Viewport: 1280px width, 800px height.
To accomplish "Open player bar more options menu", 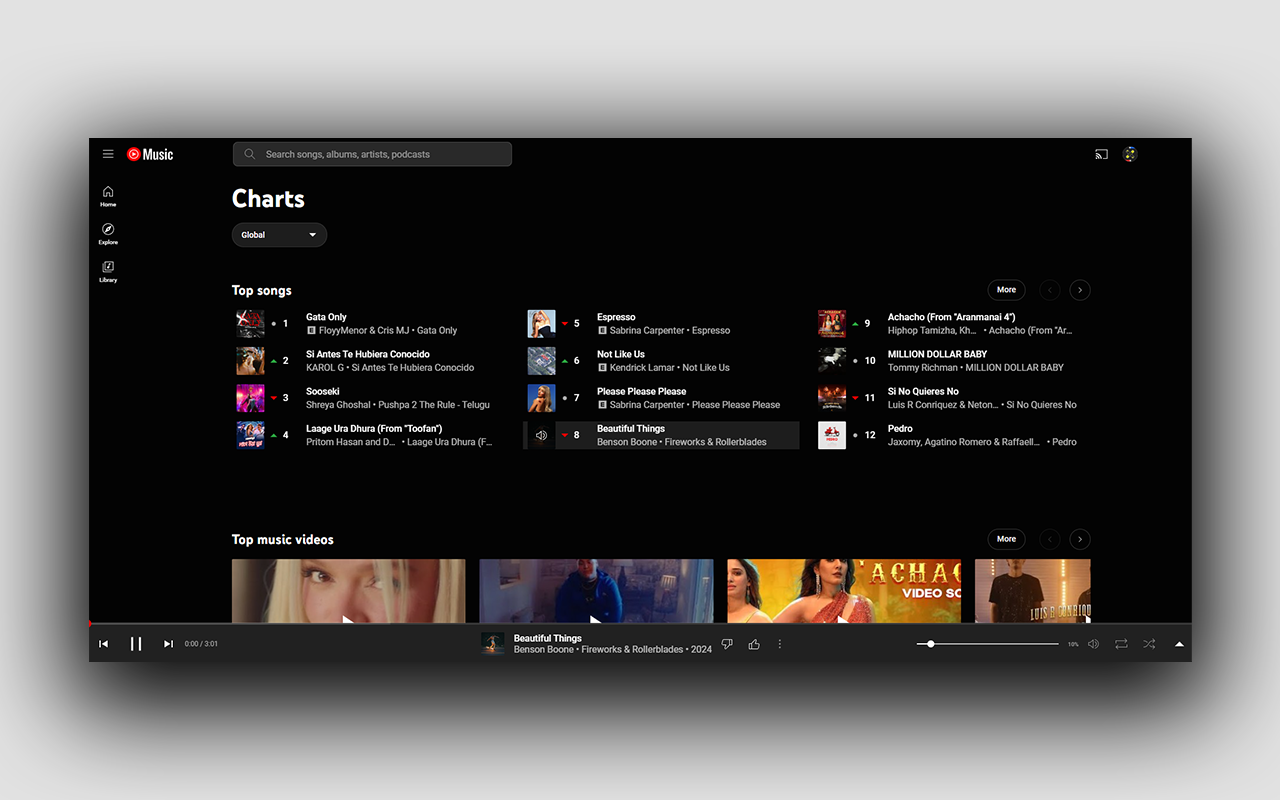I will 780,644.
